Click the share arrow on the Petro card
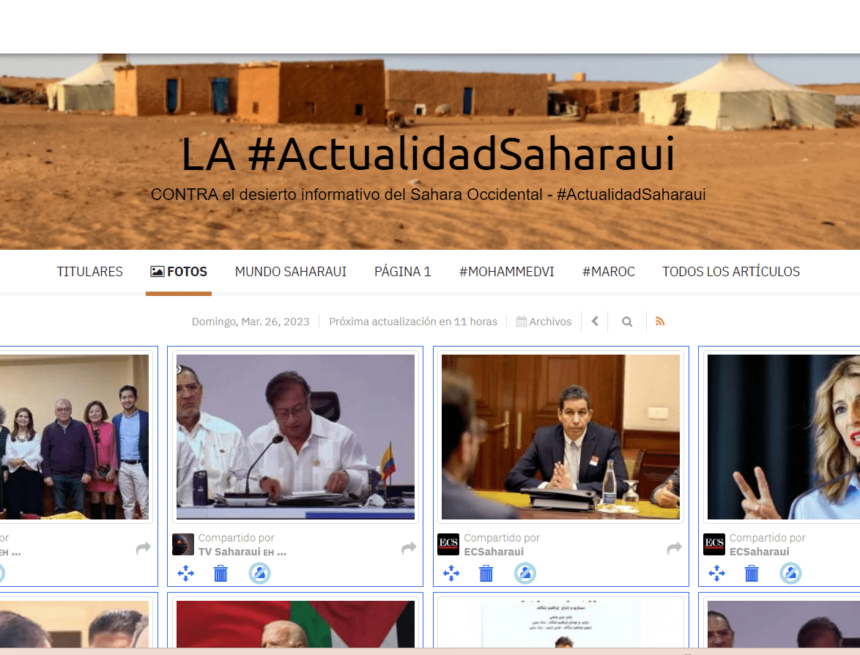The height and width of the screenshot is (655, 860). tap(408, 547)
